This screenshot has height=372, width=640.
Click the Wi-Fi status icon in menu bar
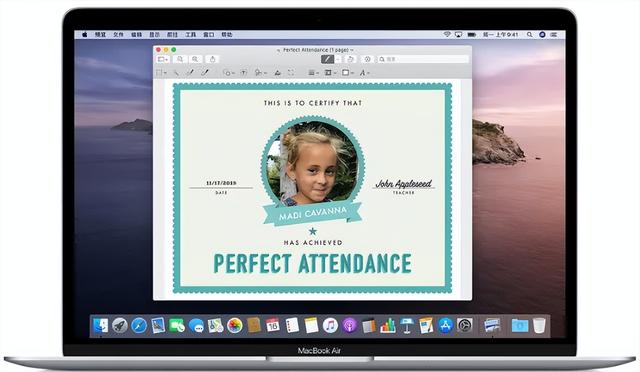pos(447,35)
